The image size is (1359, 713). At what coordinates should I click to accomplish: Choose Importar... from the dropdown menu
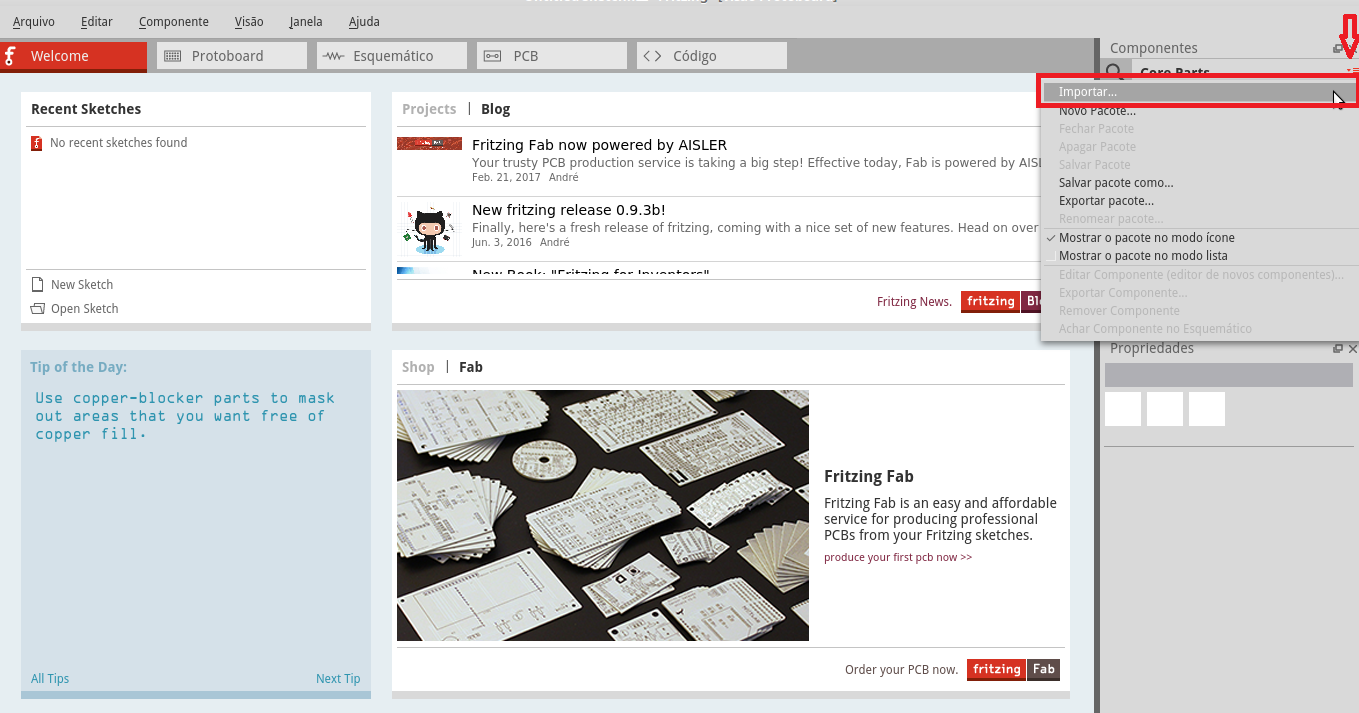[1198, 92]
